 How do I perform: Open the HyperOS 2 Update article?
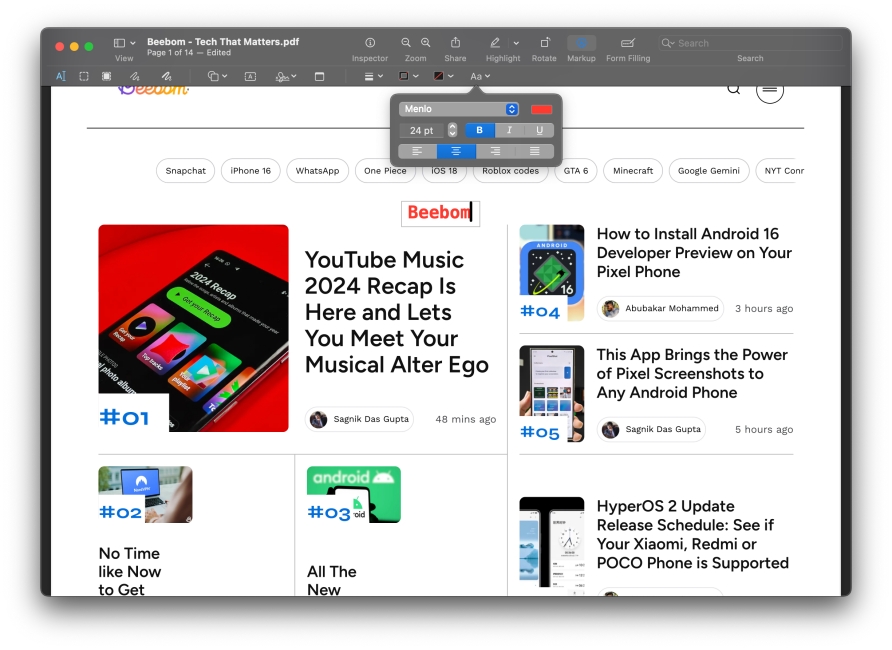[x=692, y=535]
